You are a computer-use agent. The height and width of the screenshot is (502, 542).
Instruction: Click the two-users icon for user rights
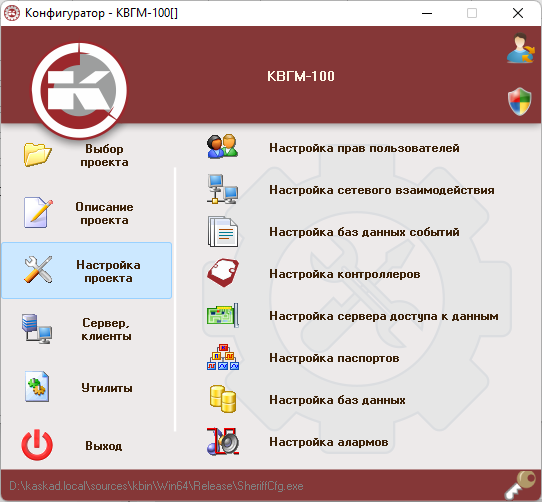(x=222, y=147)
